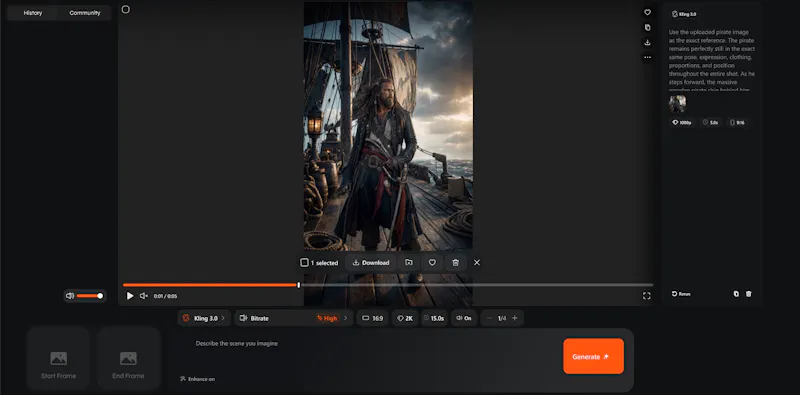Download using the arrow icon beside the preview
This screenshot has height=395, width=800.
click(647, 42)
